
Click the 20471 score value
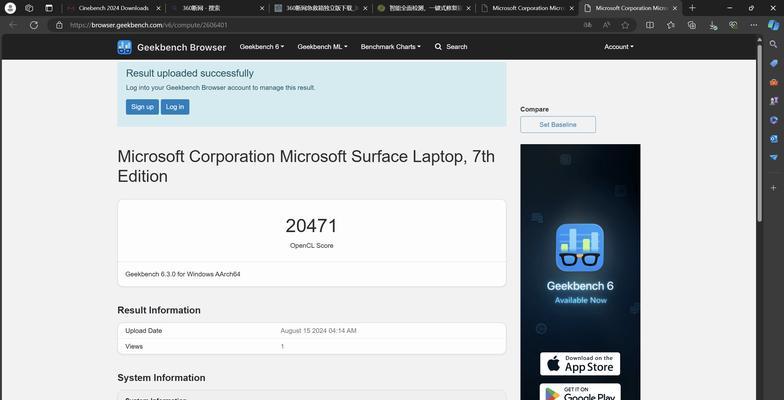(312, 226)
